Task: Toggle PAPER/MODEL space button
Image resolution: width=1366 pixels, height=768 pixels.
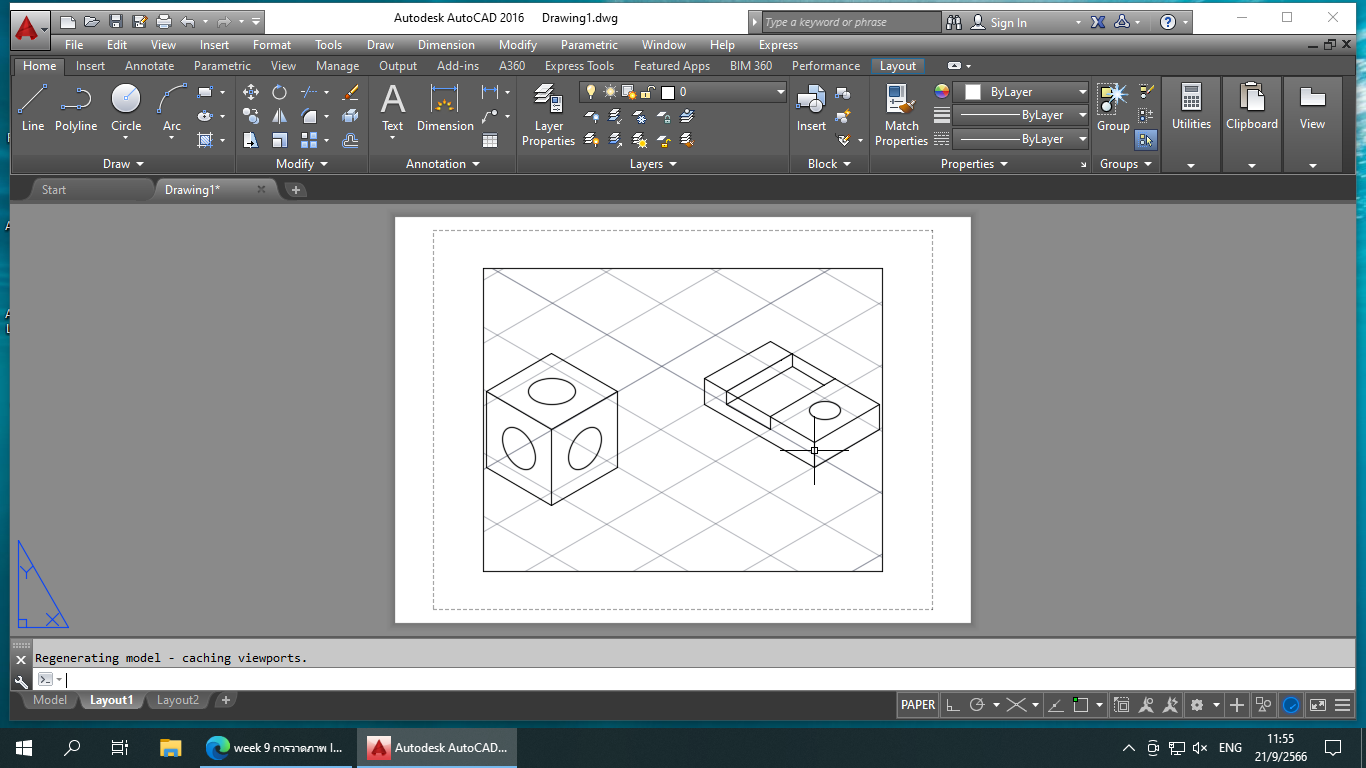Action: pos(918,705)
